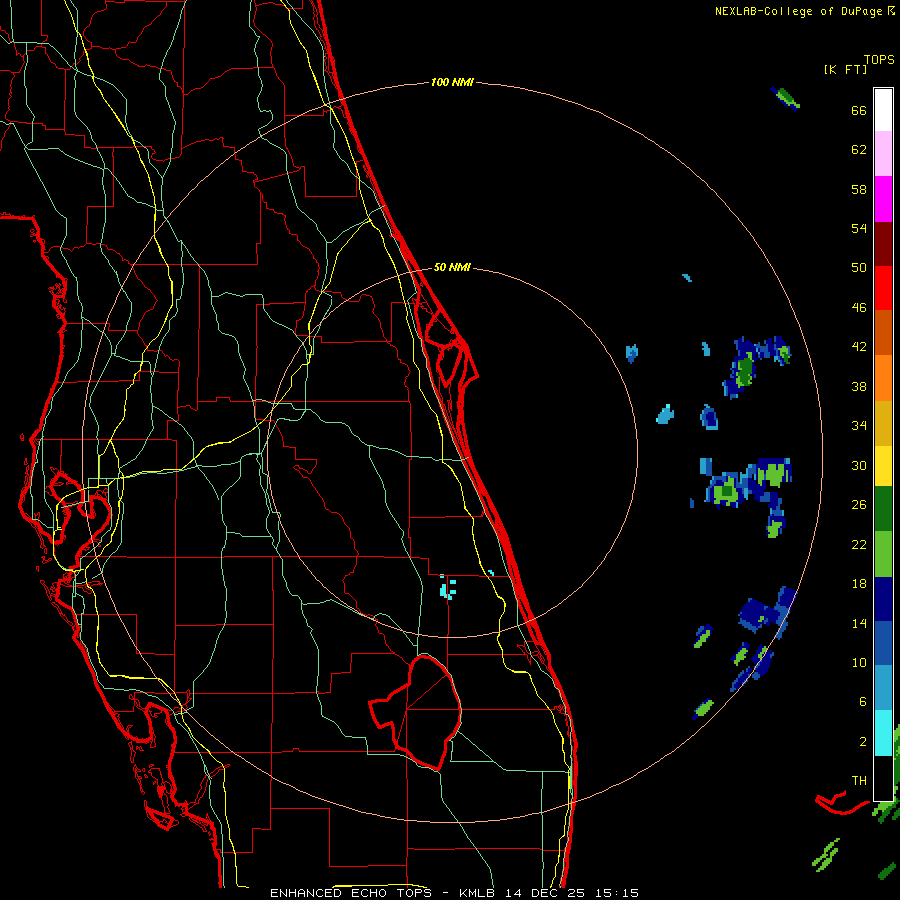Click the 100 NMI range ring label
The height and width of the screenshot is (900, 900).
coord(452,83)
